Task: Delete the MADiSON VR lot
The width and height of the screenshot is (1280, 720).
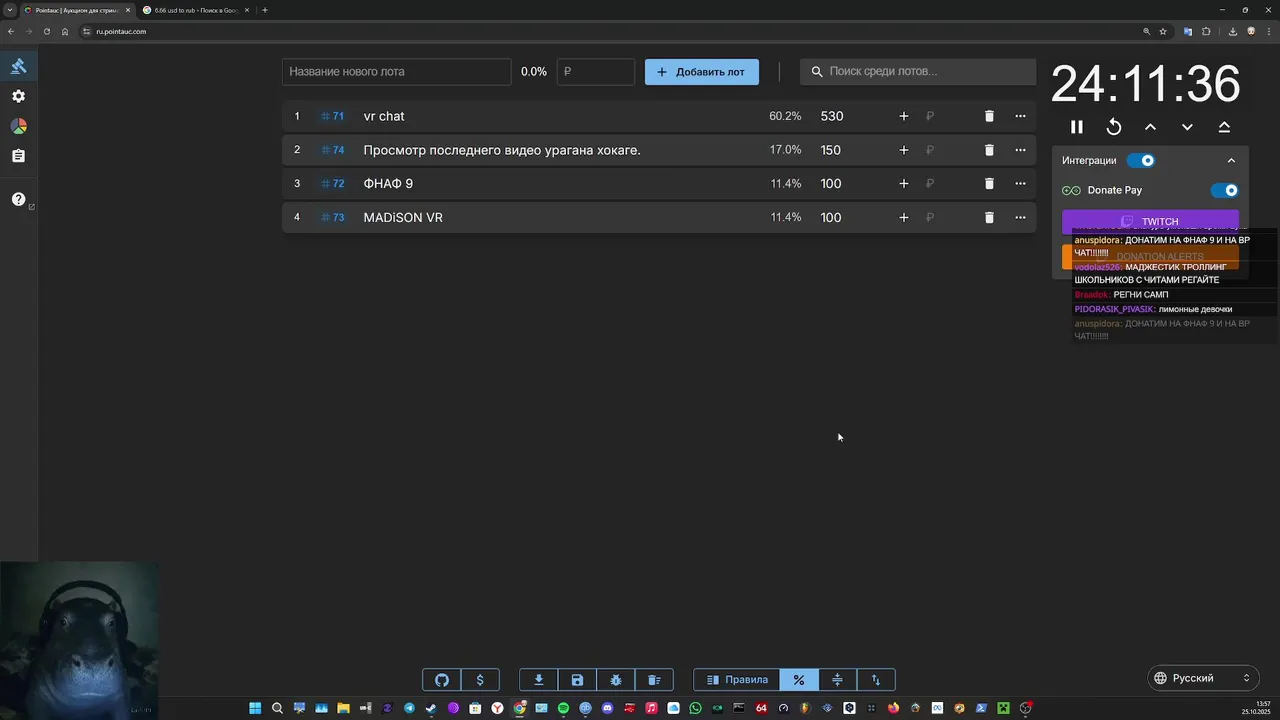Action: coord(989,217)
